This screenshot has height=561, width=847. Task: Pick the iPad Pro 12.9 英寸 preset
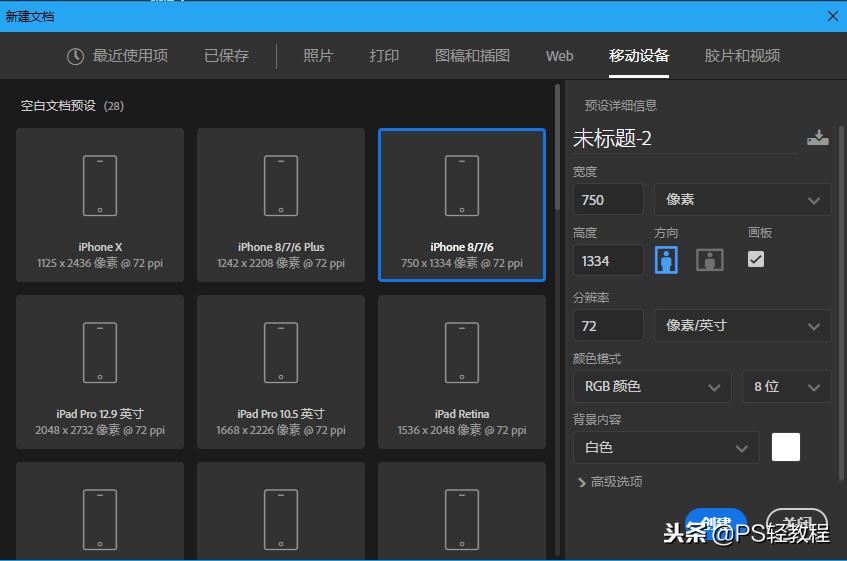[100, 372]
